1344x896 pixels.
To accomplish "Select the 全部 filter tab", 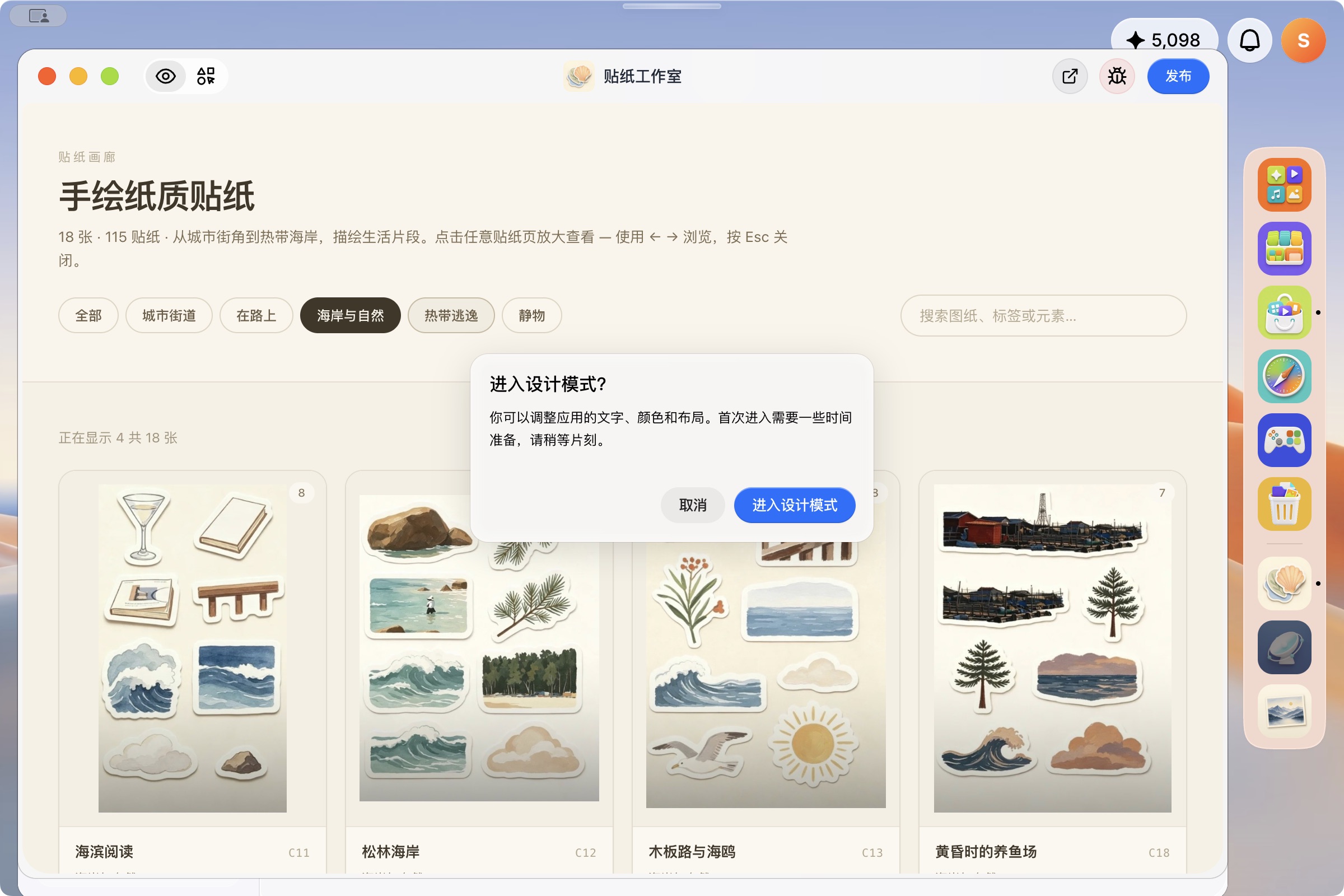I will [x=88, y=315].
